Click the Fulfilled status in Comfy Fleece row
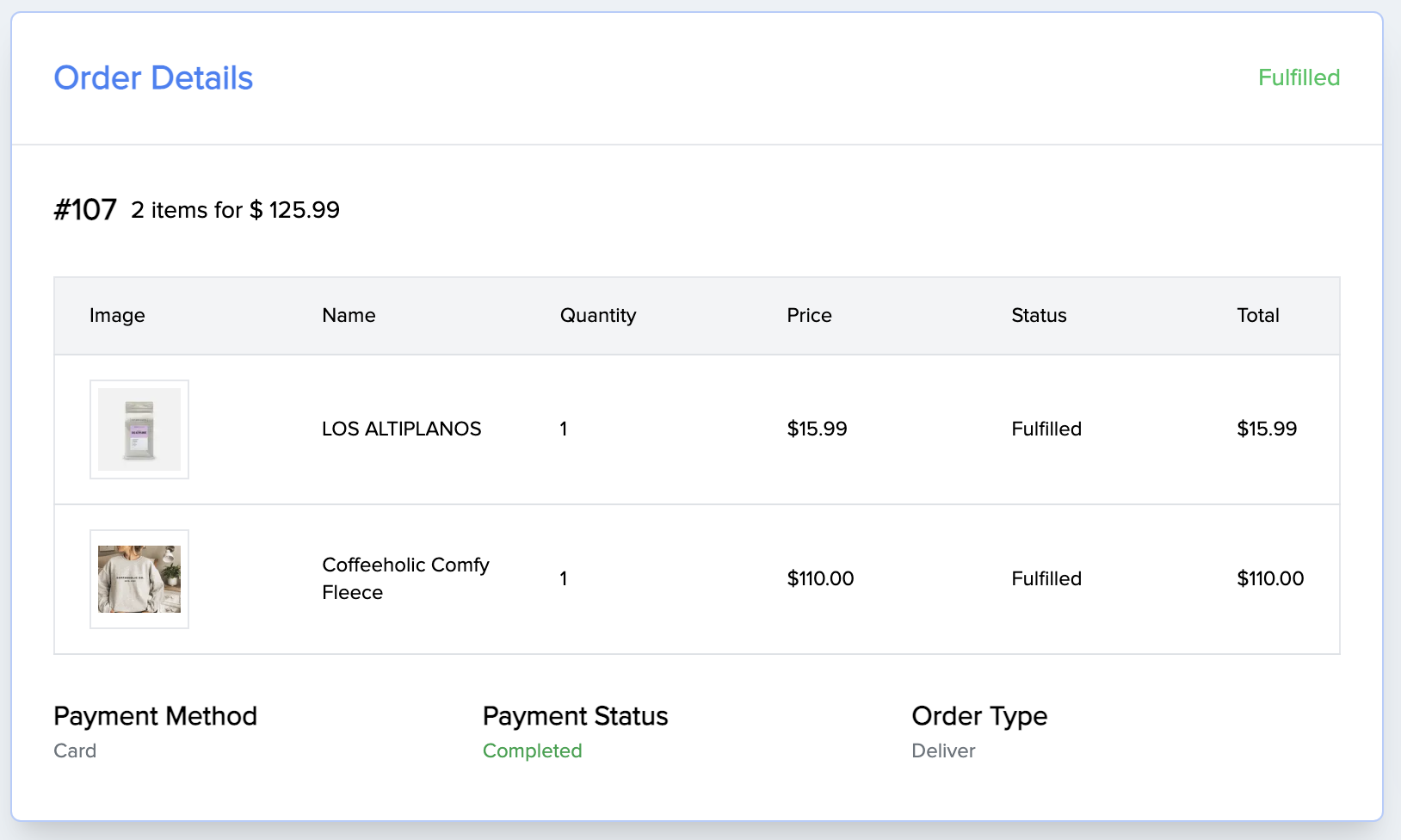The width and height of the screenshot is (1401, 840). pos(1046,578)
